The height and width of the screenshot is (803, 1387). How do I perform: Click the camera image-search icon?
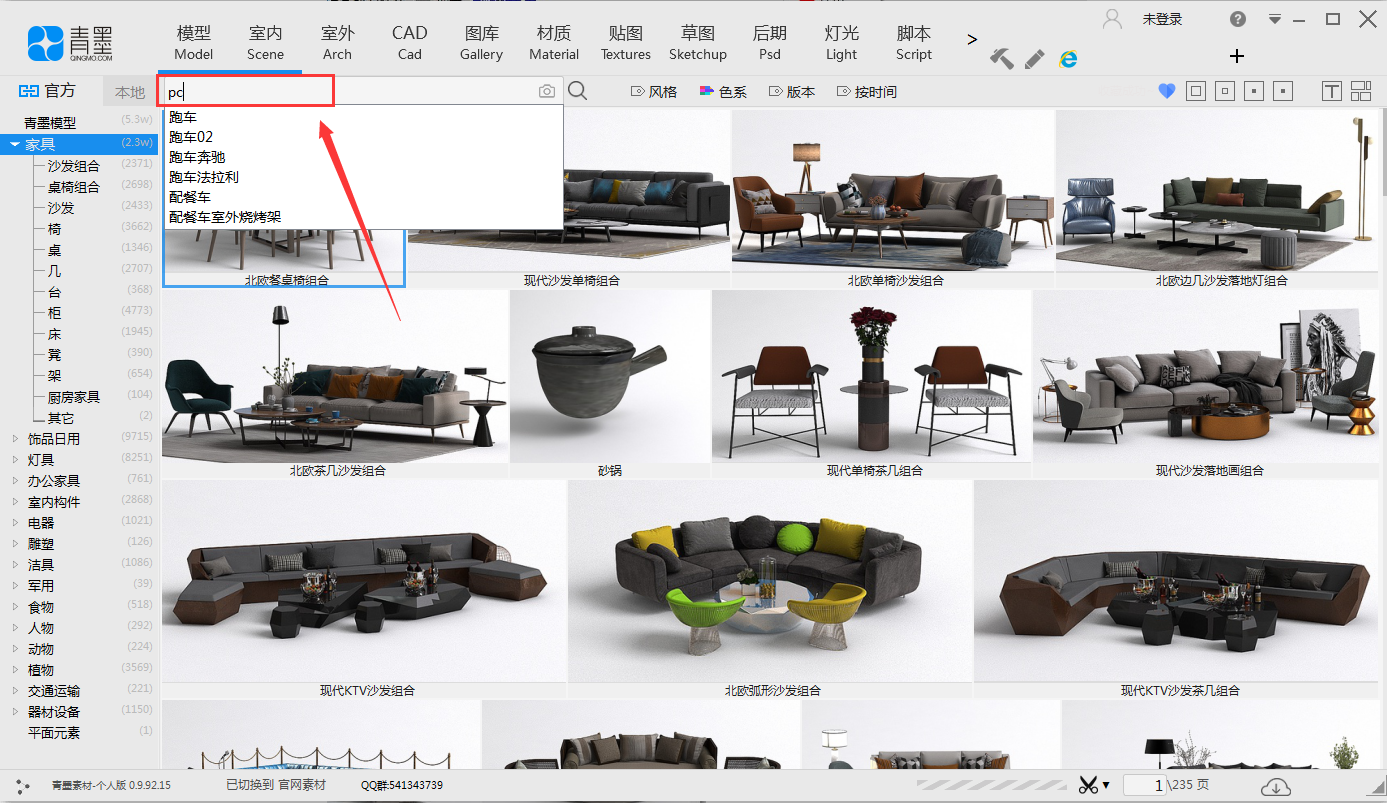[x=547, y=92]
